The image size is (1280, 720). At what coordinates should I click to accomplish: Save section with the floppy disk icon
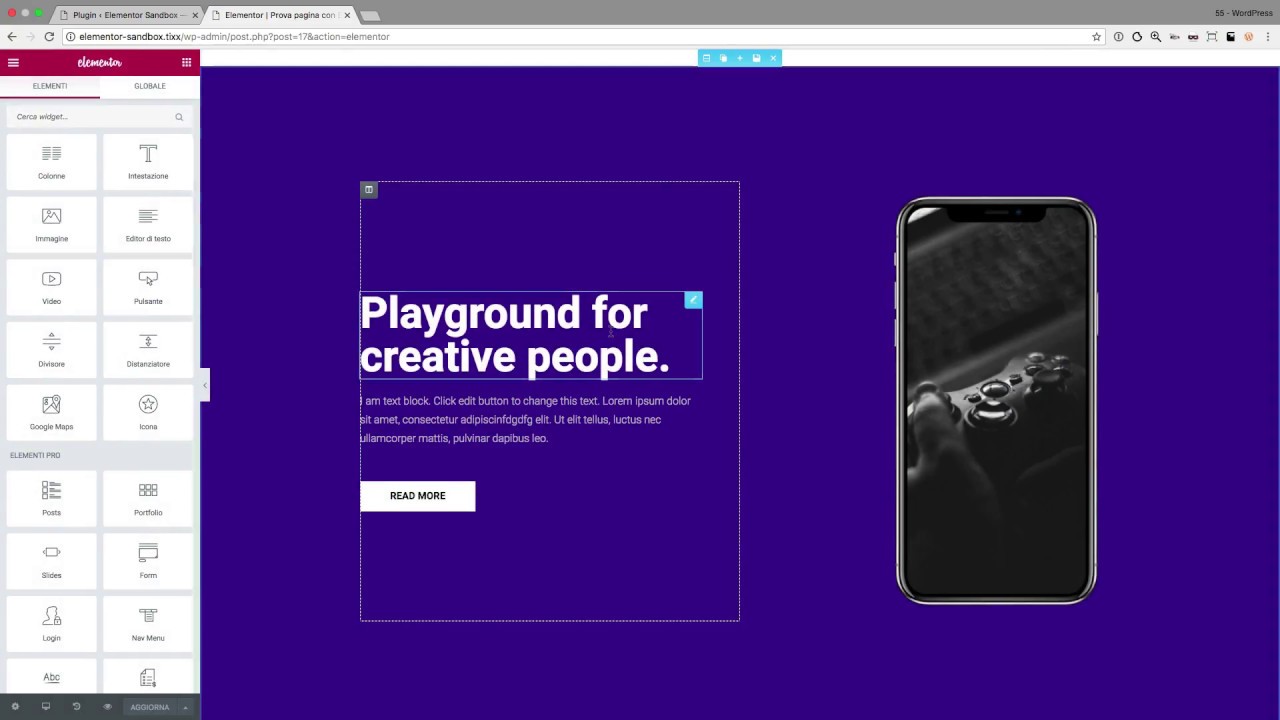(756, 59)
